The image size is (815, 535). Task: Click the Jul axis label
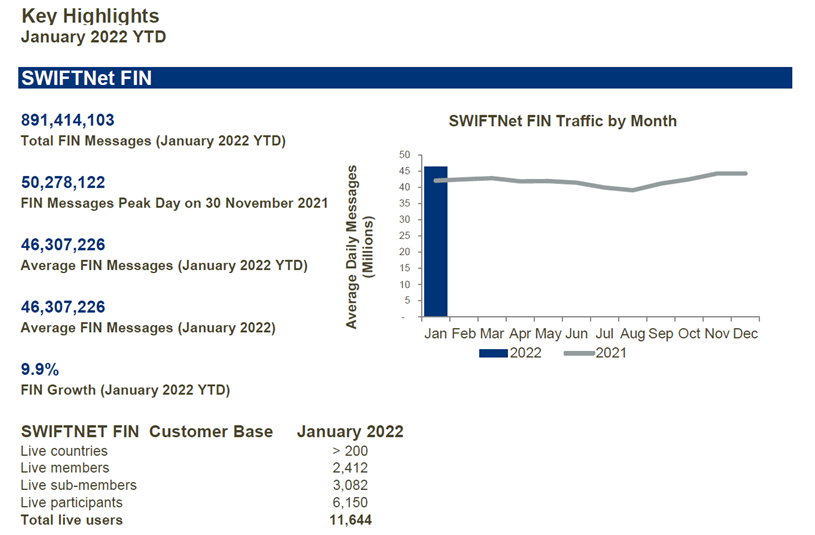pos(604,333)
